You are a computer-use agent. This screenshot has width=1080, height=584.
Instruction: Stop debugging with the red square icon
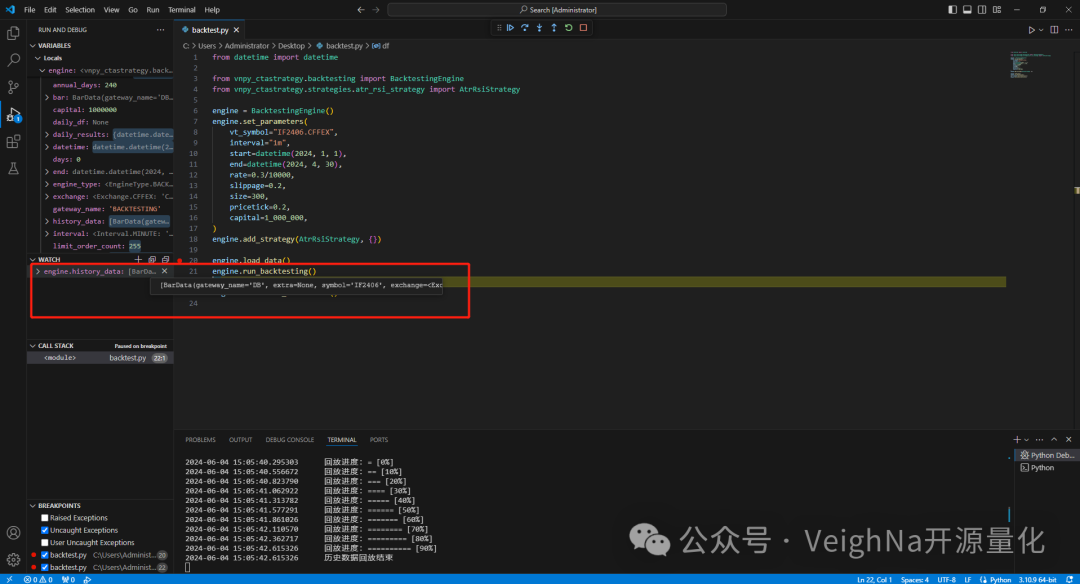(x=583, y=28)
